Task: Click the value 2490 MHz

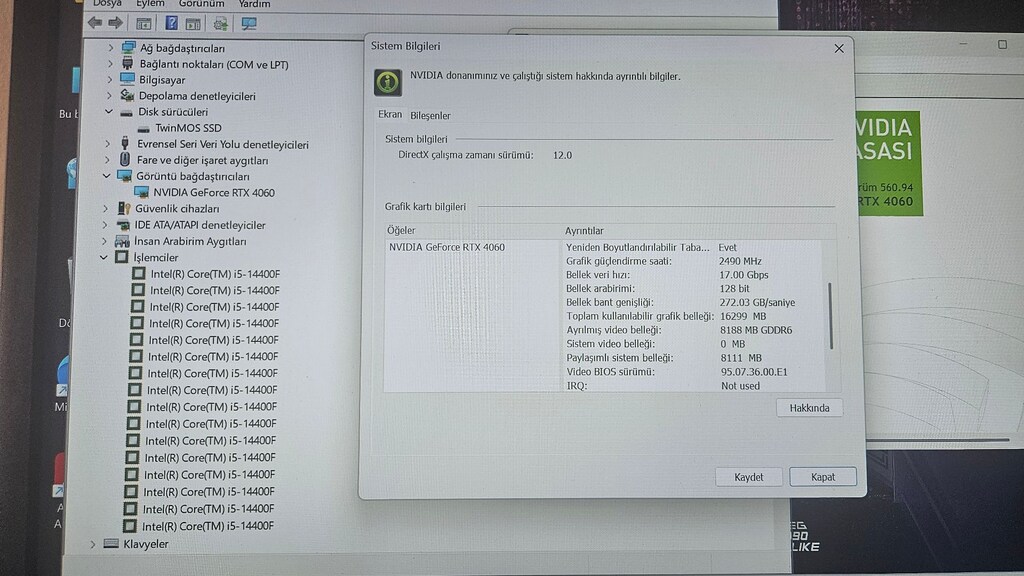Action: [x=740, y=261]
